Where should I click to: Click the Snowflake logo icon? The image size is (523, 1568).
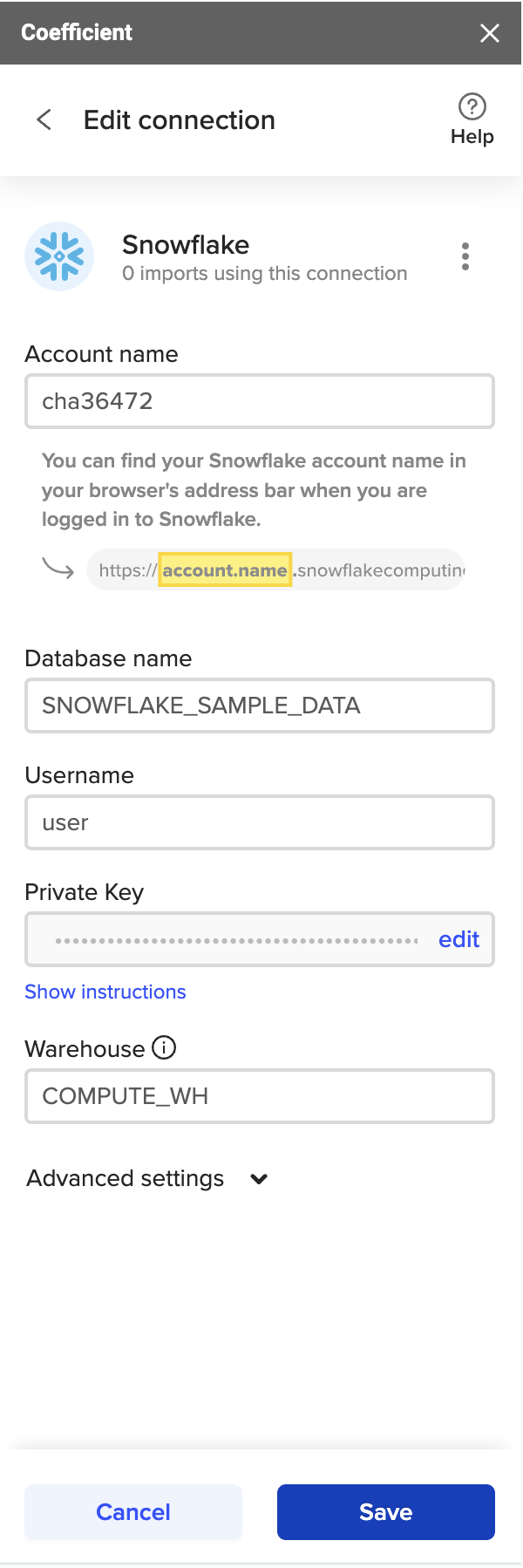[59, 256]
